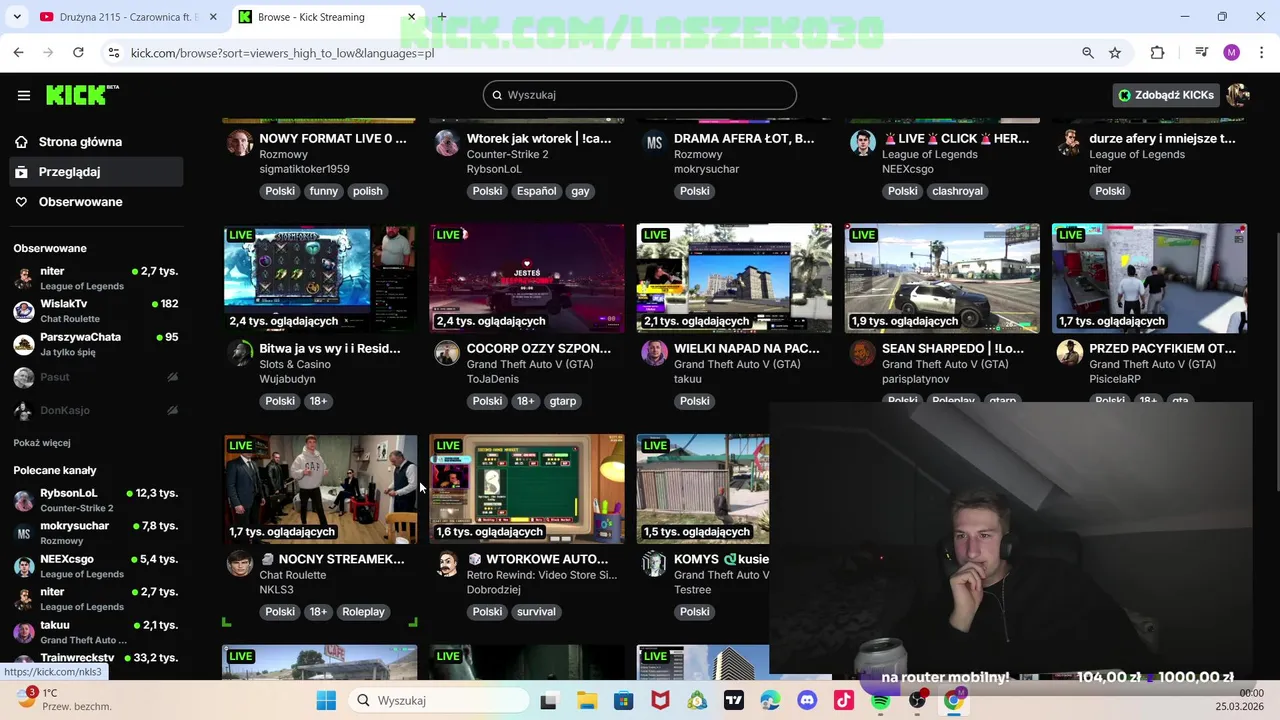1280x720 pixels.
Task: Open Trainwreckstv recommended channel
Action: click(x=95, y=659)
